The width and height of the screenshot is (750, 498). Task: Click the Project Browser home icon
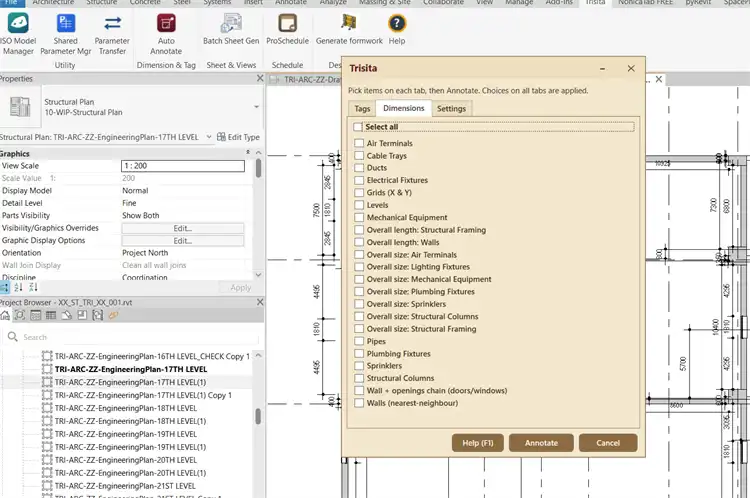[5, 315]
